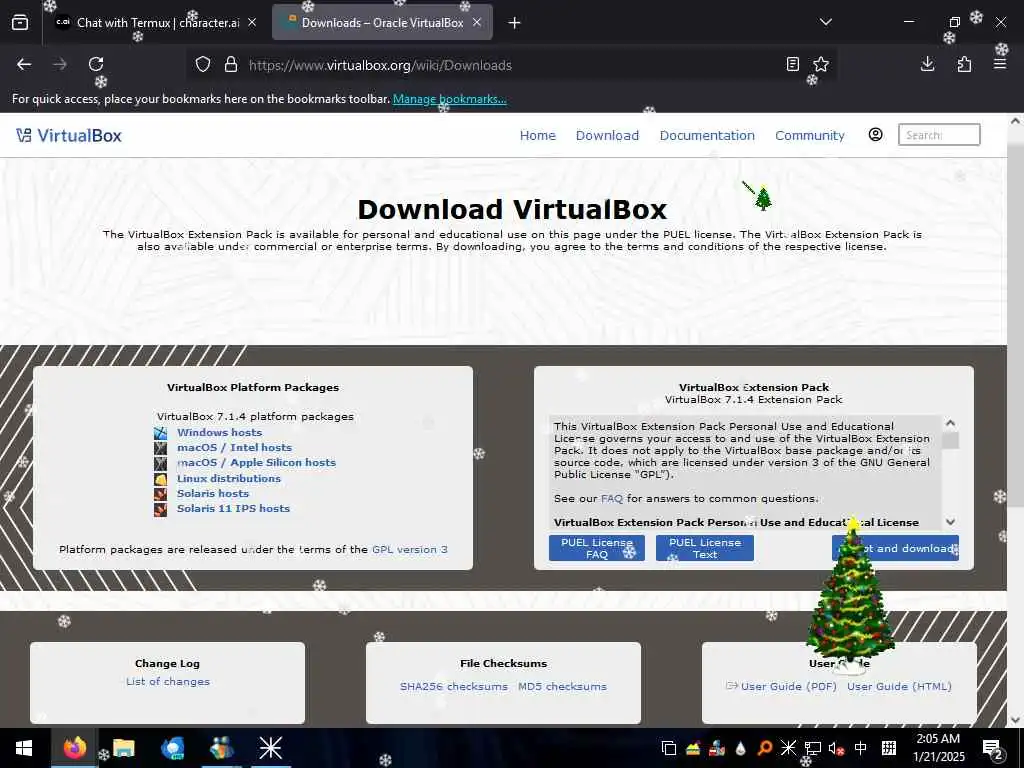Open the Solaris 11 IPS hosts link
This screenshot has width=1024, height=768.
[233, 508]
